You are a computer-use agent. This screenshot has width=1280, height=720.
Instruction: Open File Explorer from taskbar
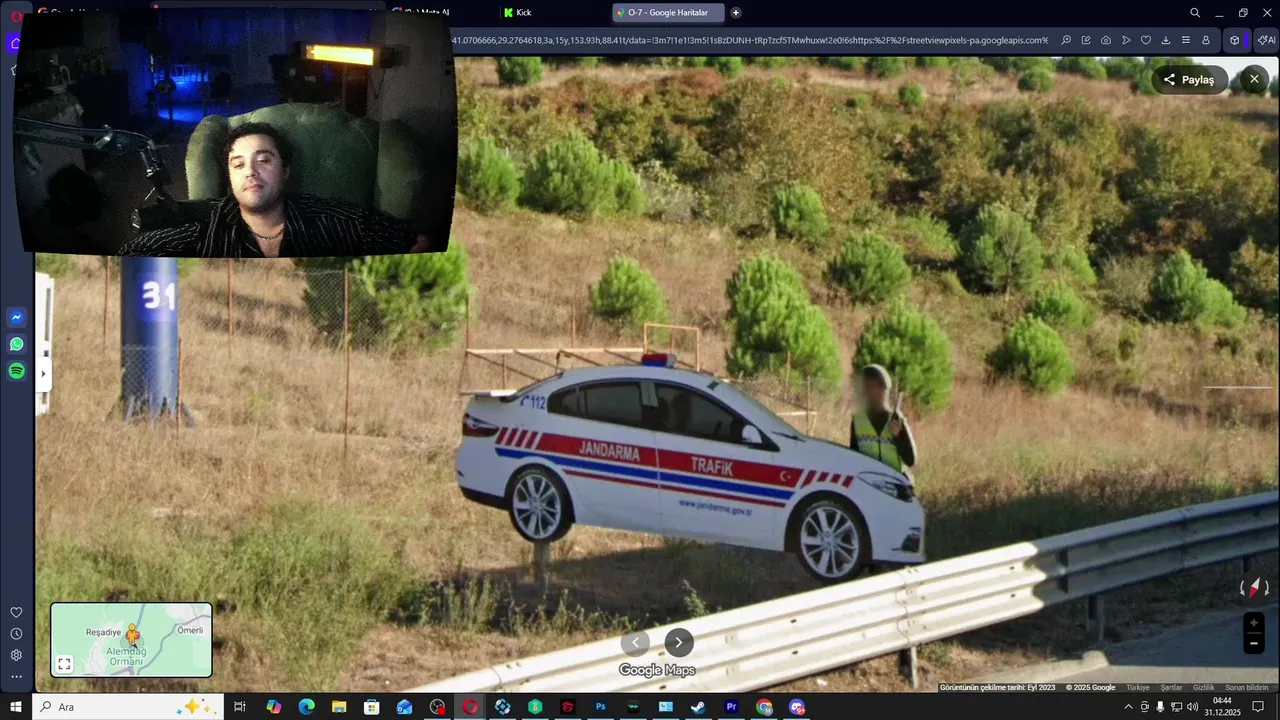[339, 707]
